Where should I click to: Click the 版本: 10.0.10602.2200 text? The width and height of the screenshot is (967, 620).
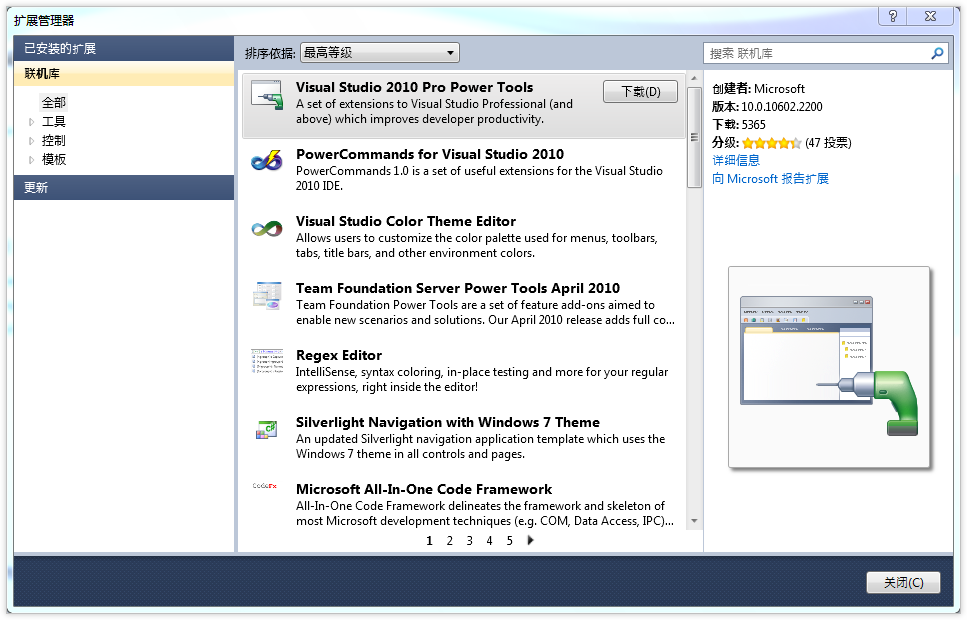tap(767, 107)
